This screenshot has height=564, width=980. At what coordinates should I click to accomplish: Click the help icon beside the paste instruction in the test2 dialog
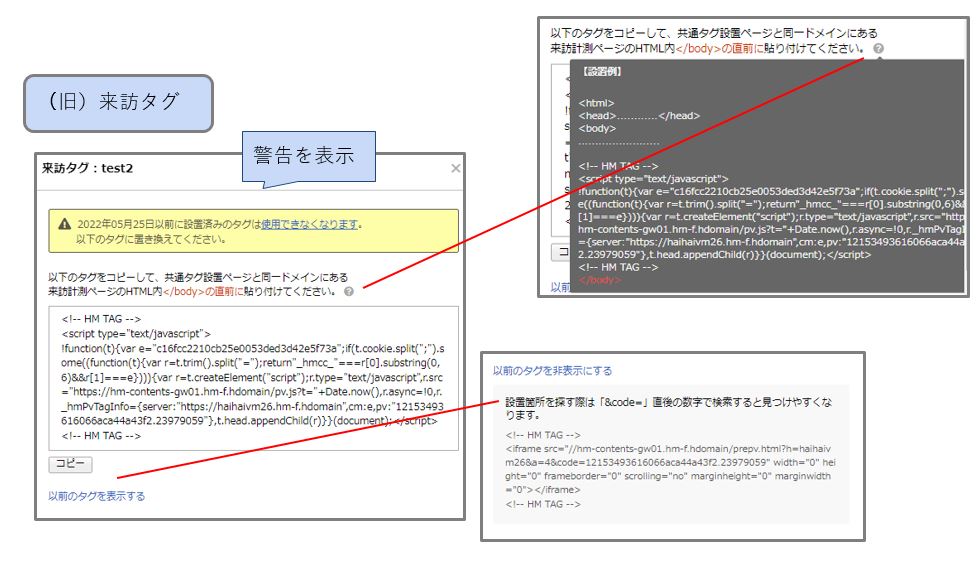pyautogui.click(x=349, y=291)
